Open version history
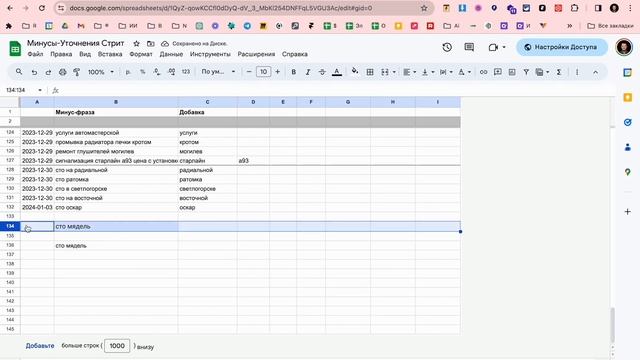The width and height of the screenshot is (640, 360). [x=447, y=47]
